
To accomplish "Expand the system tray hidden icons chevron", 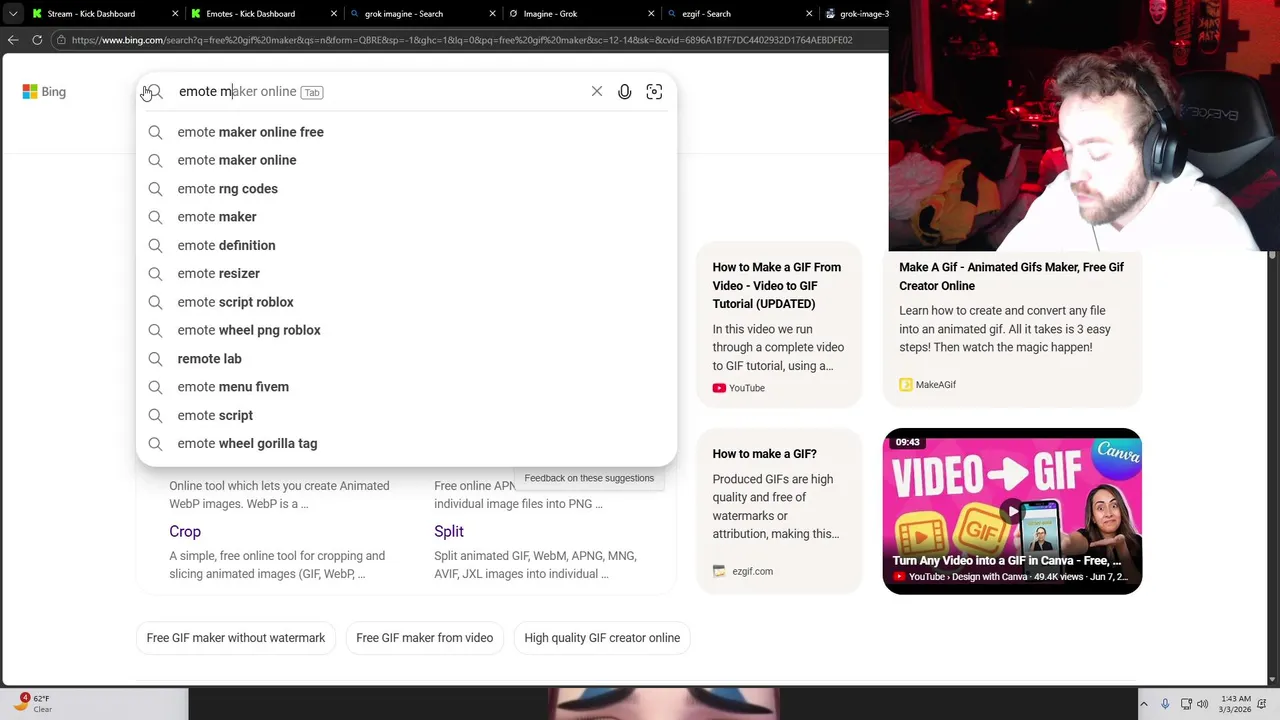I will point(1144,704).
